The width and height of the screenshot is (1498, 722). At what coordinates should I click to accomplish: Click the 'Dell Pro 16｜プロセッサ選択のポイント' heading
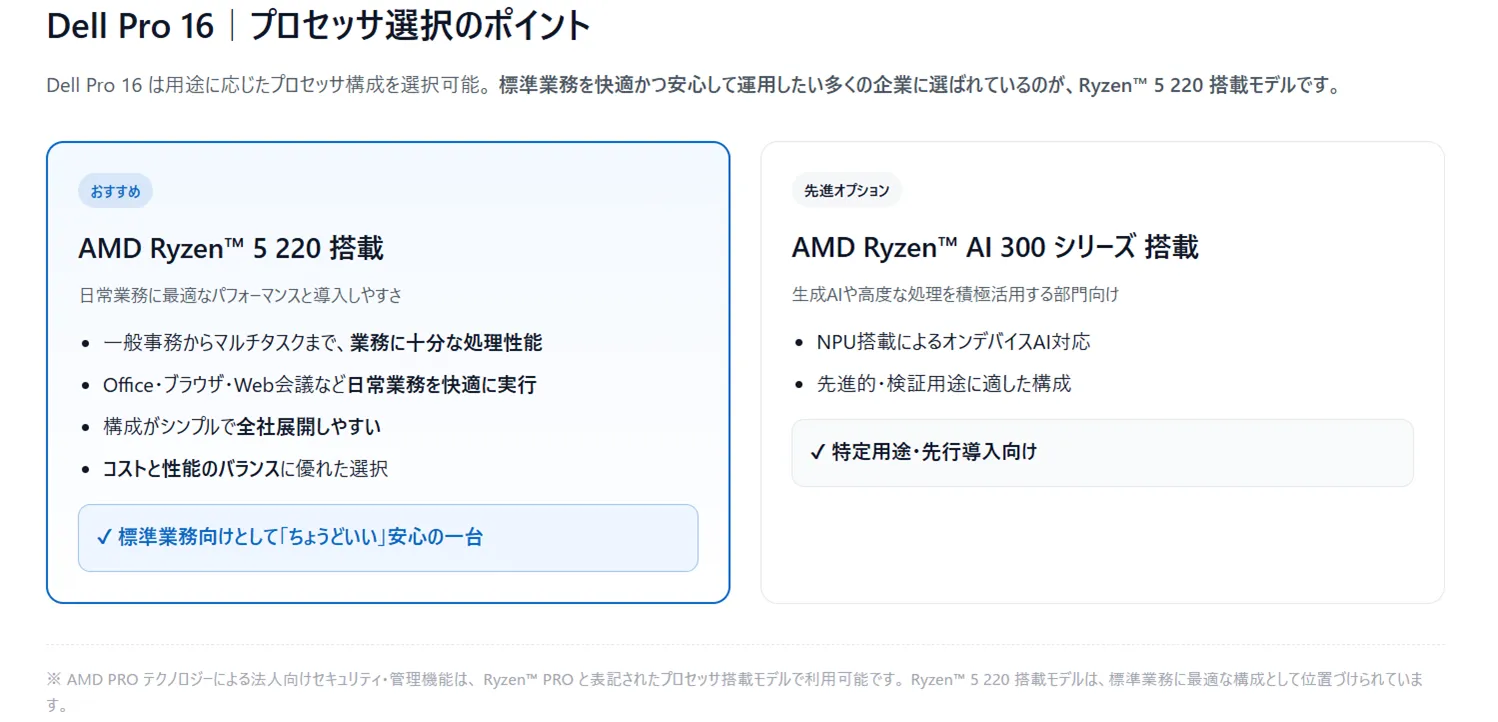tap(319, 26)
